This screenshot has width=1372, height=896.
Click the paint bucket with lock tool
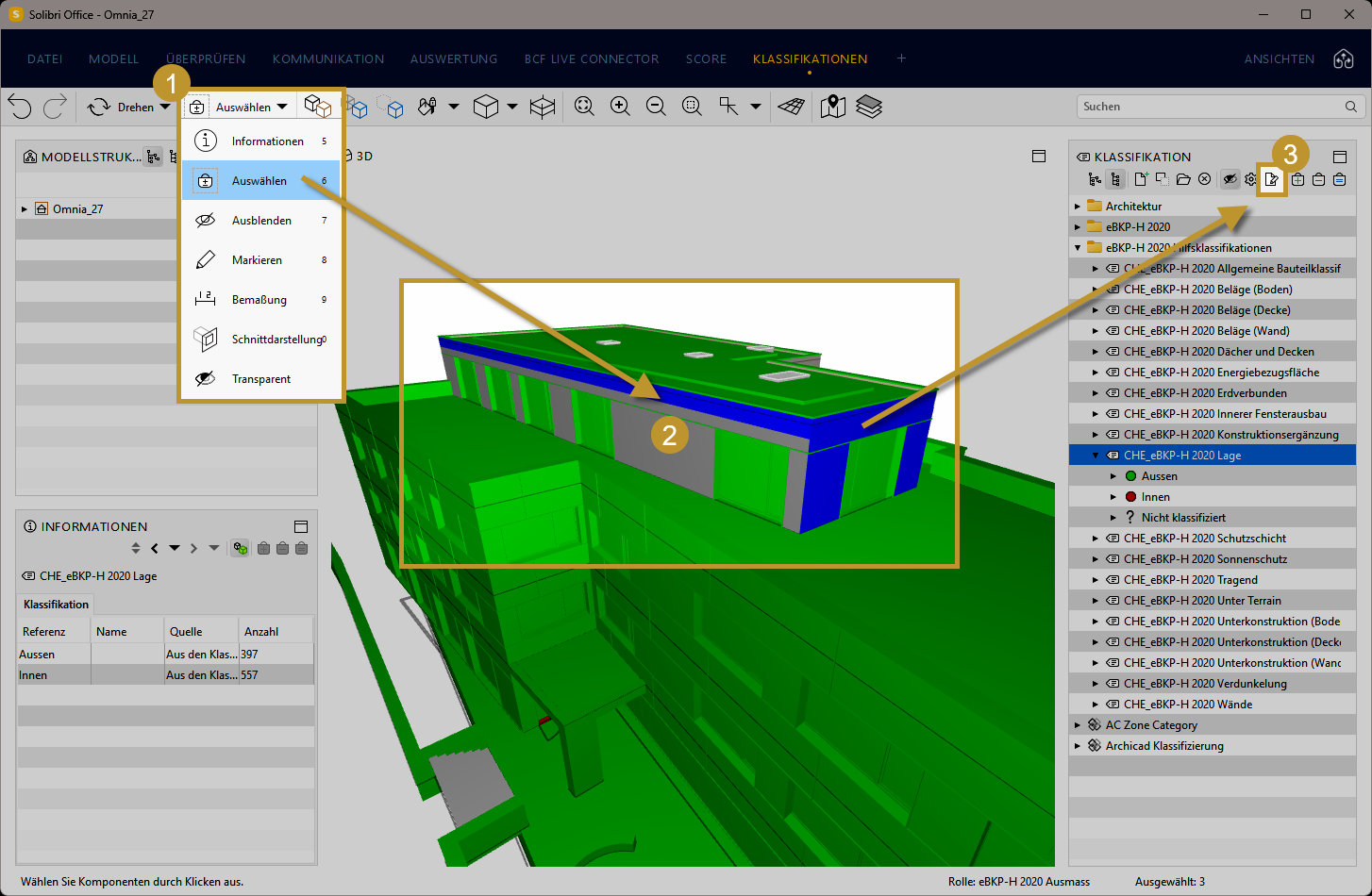click(427, 107)
